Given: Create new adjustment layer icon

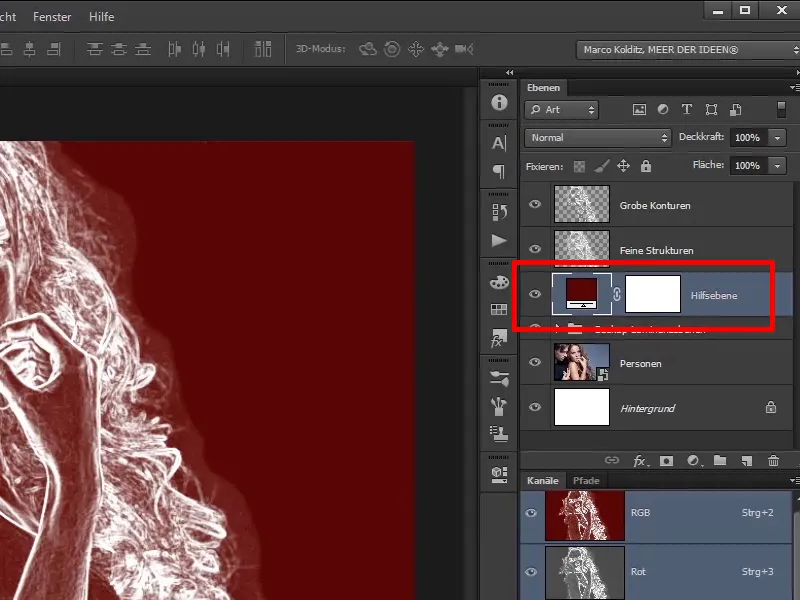Looking at the screenshot, I should [693, 461].
